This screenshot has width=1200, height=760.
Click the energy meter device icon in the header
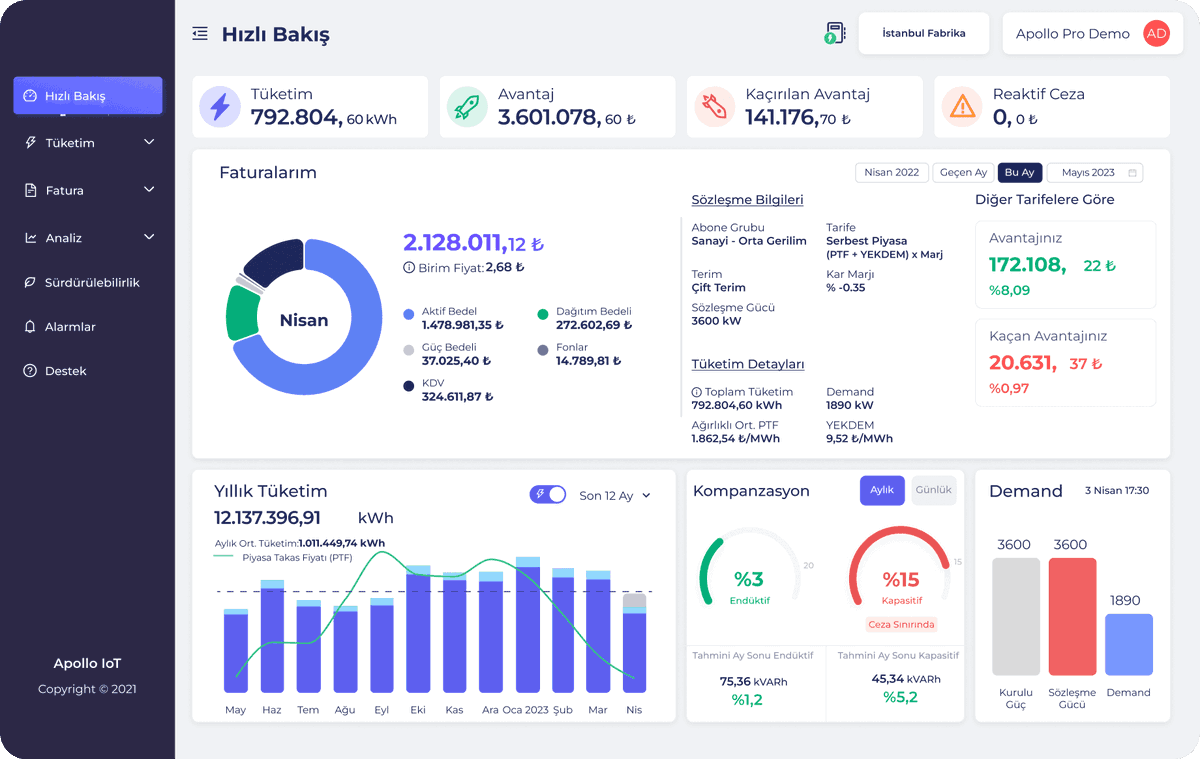point(834,33)
